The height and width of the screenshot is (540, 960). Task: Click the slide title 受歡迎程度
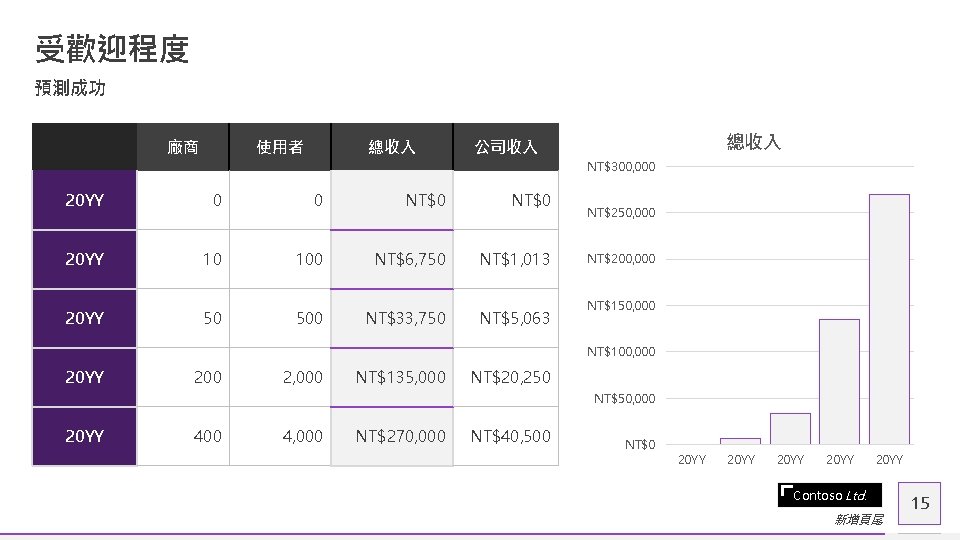pyautogui.click(x=111, y=49)
